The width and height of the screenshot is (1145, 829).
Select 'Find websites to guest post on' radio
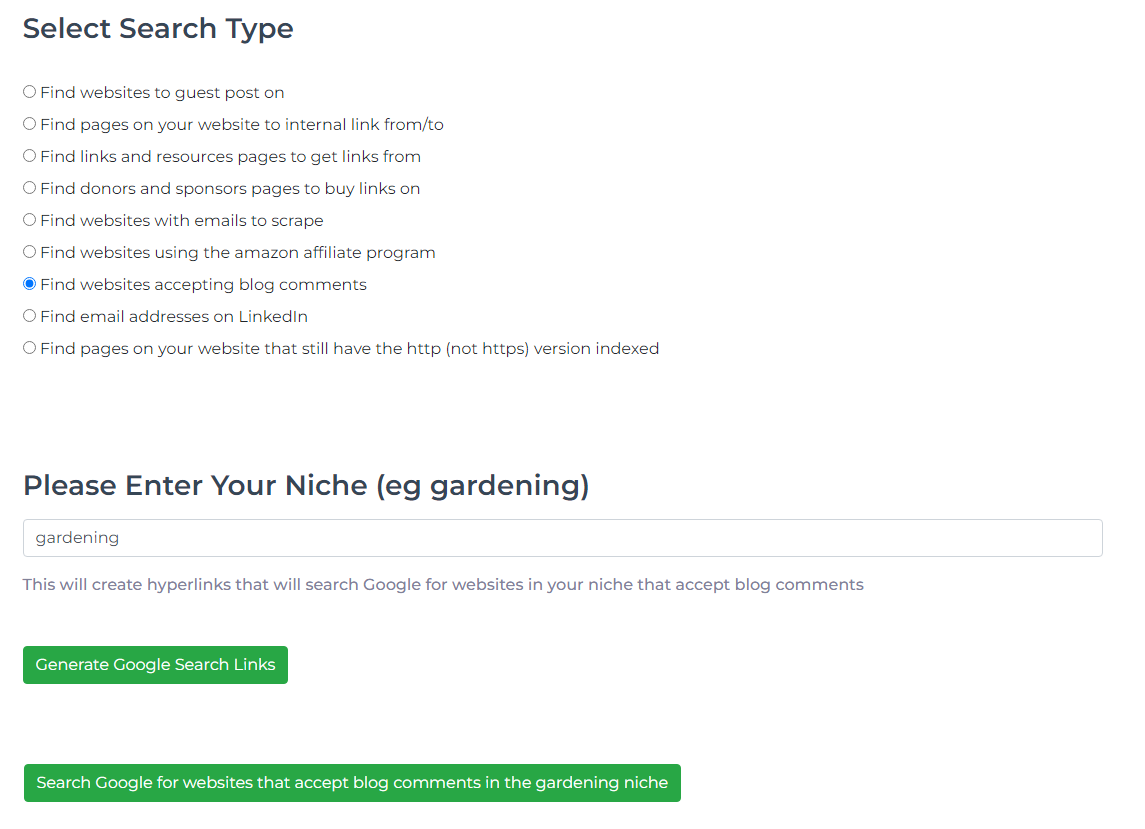tap(29, 92)
